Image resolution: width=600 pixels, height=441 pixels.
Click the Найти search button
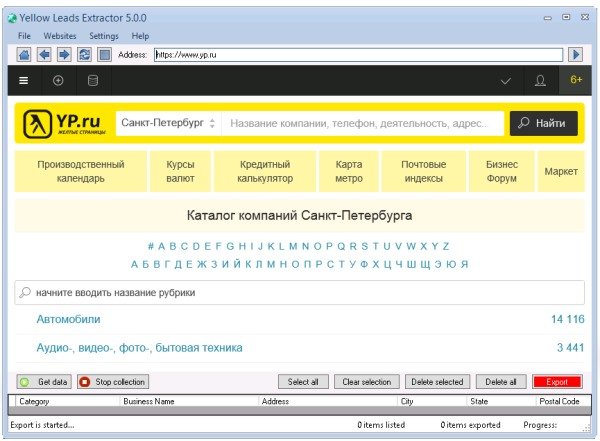[x=543, y=123]
